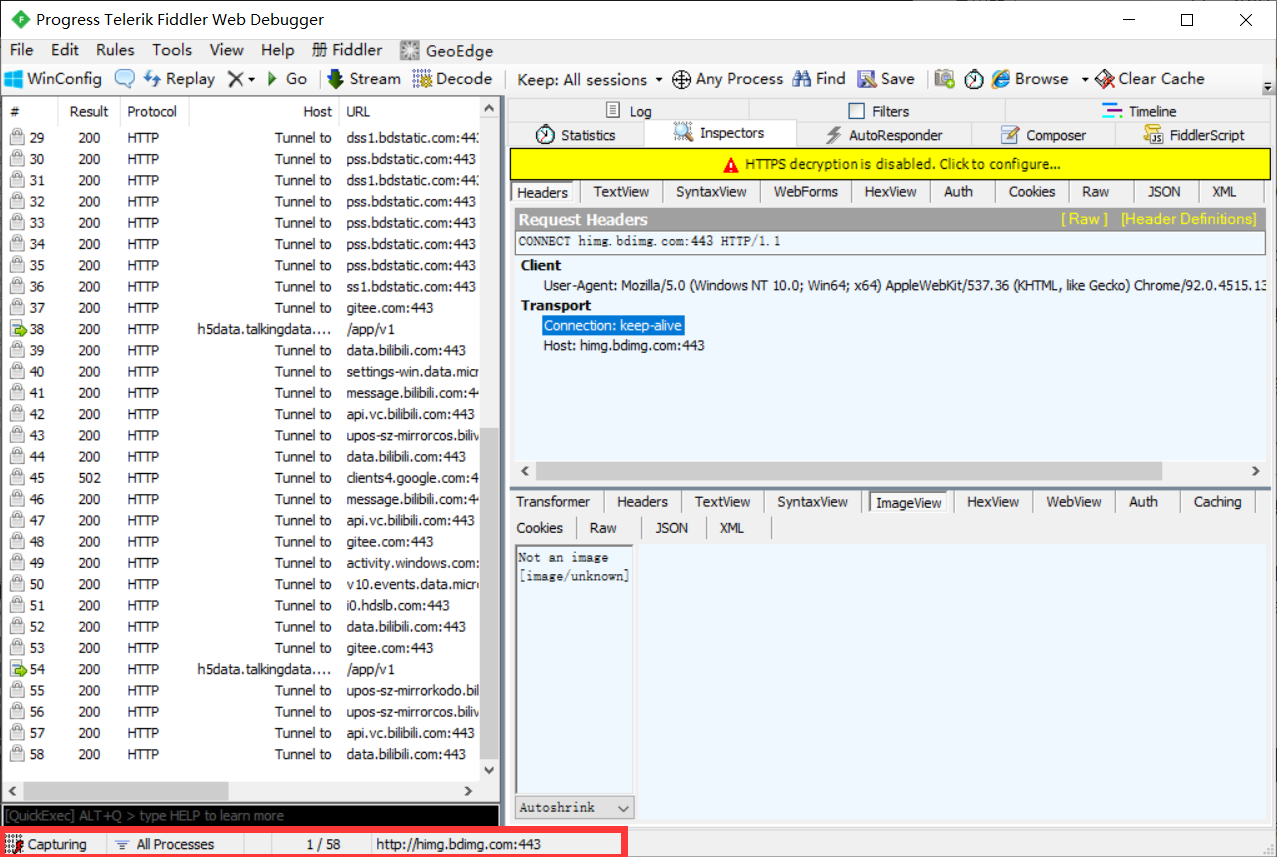Expand the Remove (X) dropdown arrow
The image size is (1277, 857).
click(x=251, y=79)
